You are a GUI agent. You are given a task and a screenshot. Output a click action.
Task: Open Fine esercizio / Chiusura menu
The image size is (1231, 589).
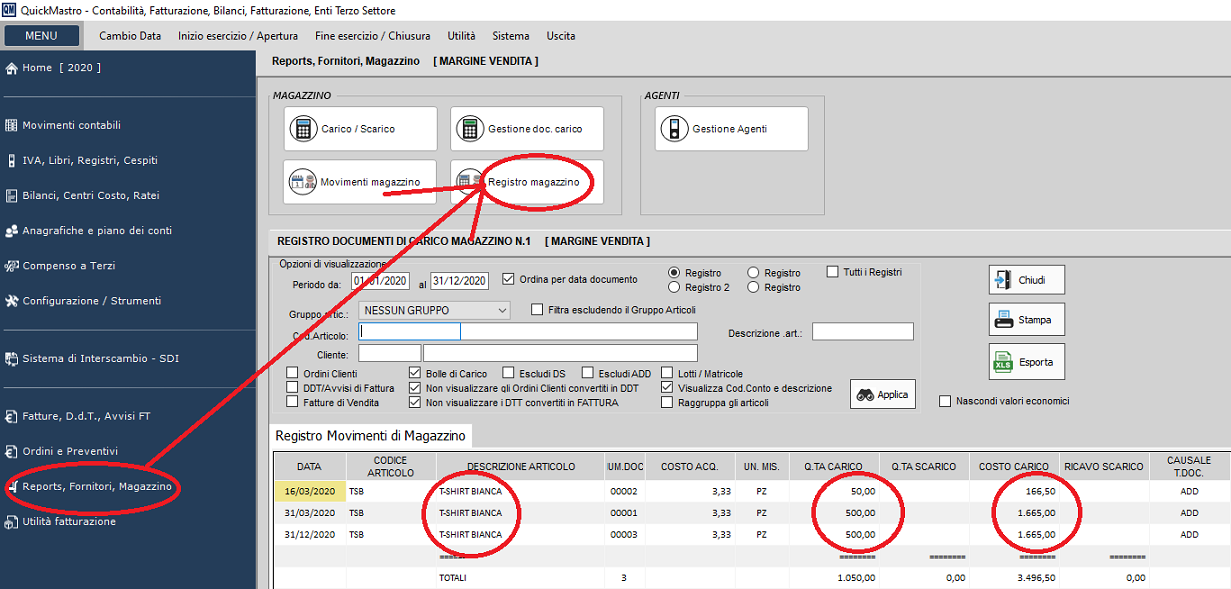click(373, 36)
